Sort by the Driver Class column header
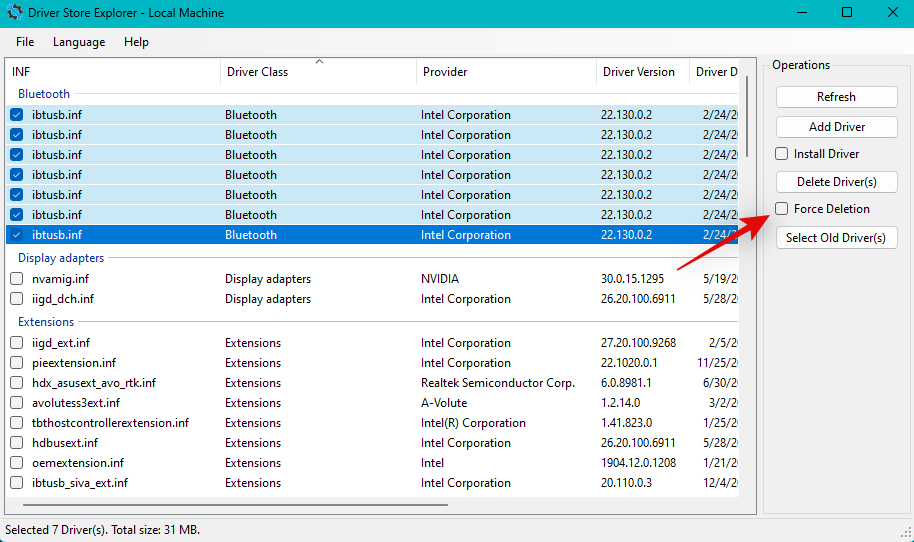The width and height of the screenshot is (914, 542). pyautogui.click(x=318, y=72)
